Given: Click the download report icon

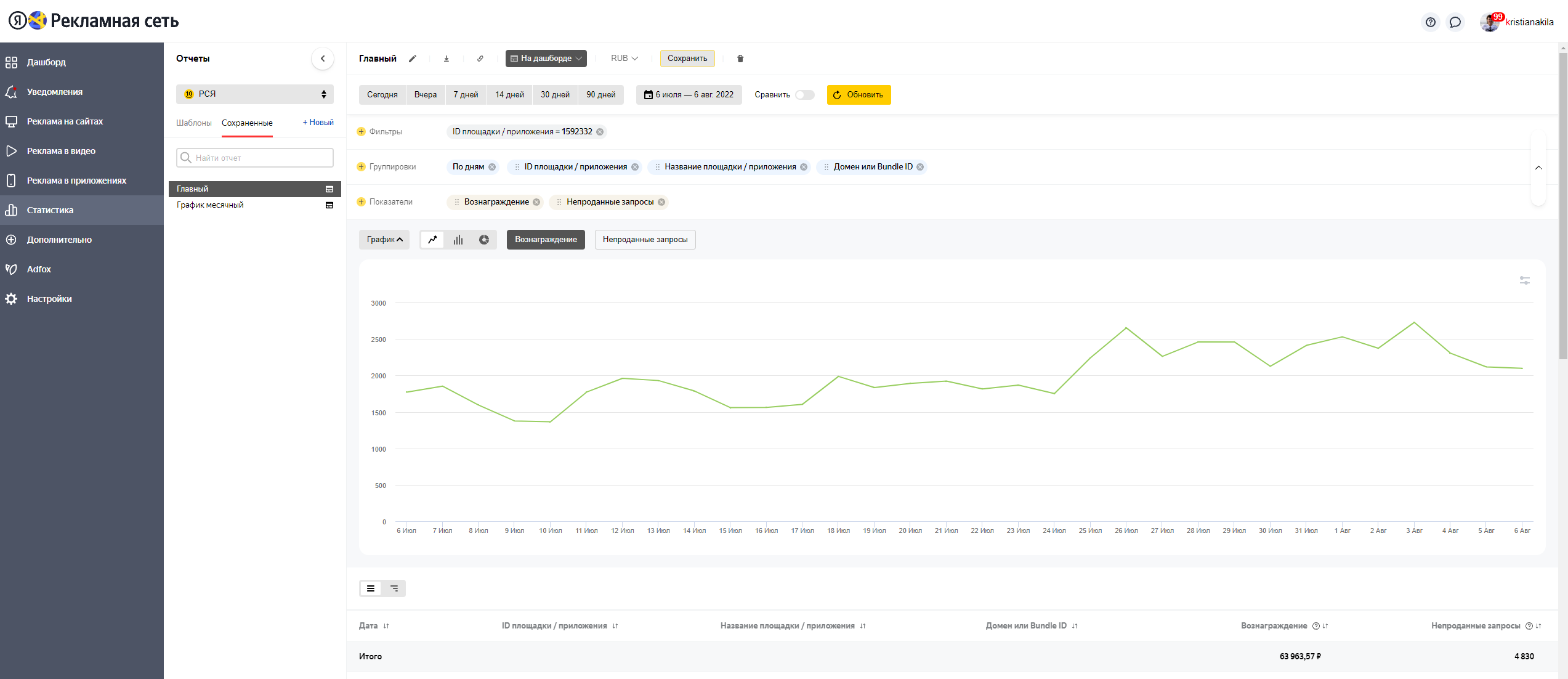Looking at the screenshot, I should click(x=447, y=59).
